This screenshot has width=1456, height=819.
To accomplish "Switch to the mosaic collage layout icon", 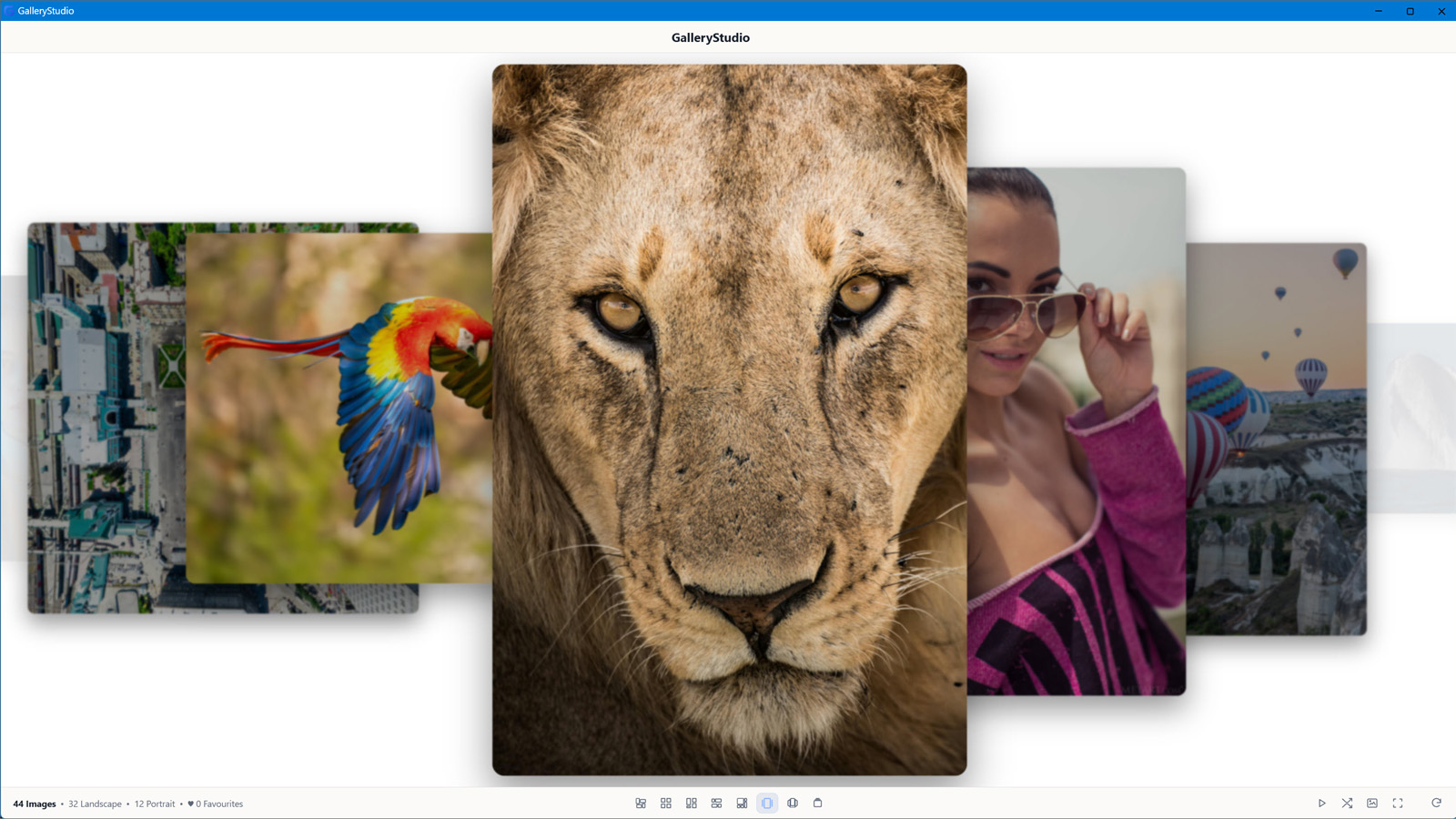I will (x=641, y=804).
